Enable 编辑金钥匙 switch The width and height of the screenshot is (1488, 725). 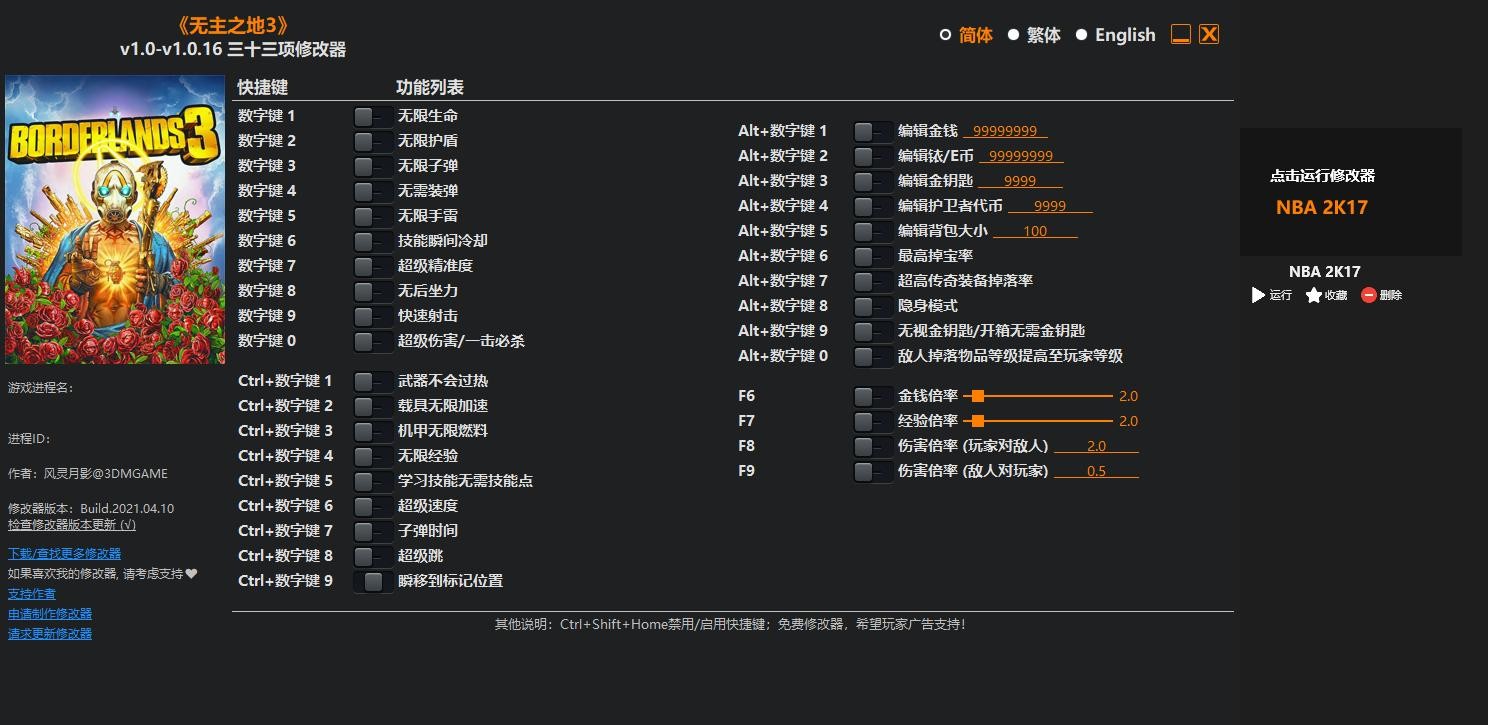(872, 181)
